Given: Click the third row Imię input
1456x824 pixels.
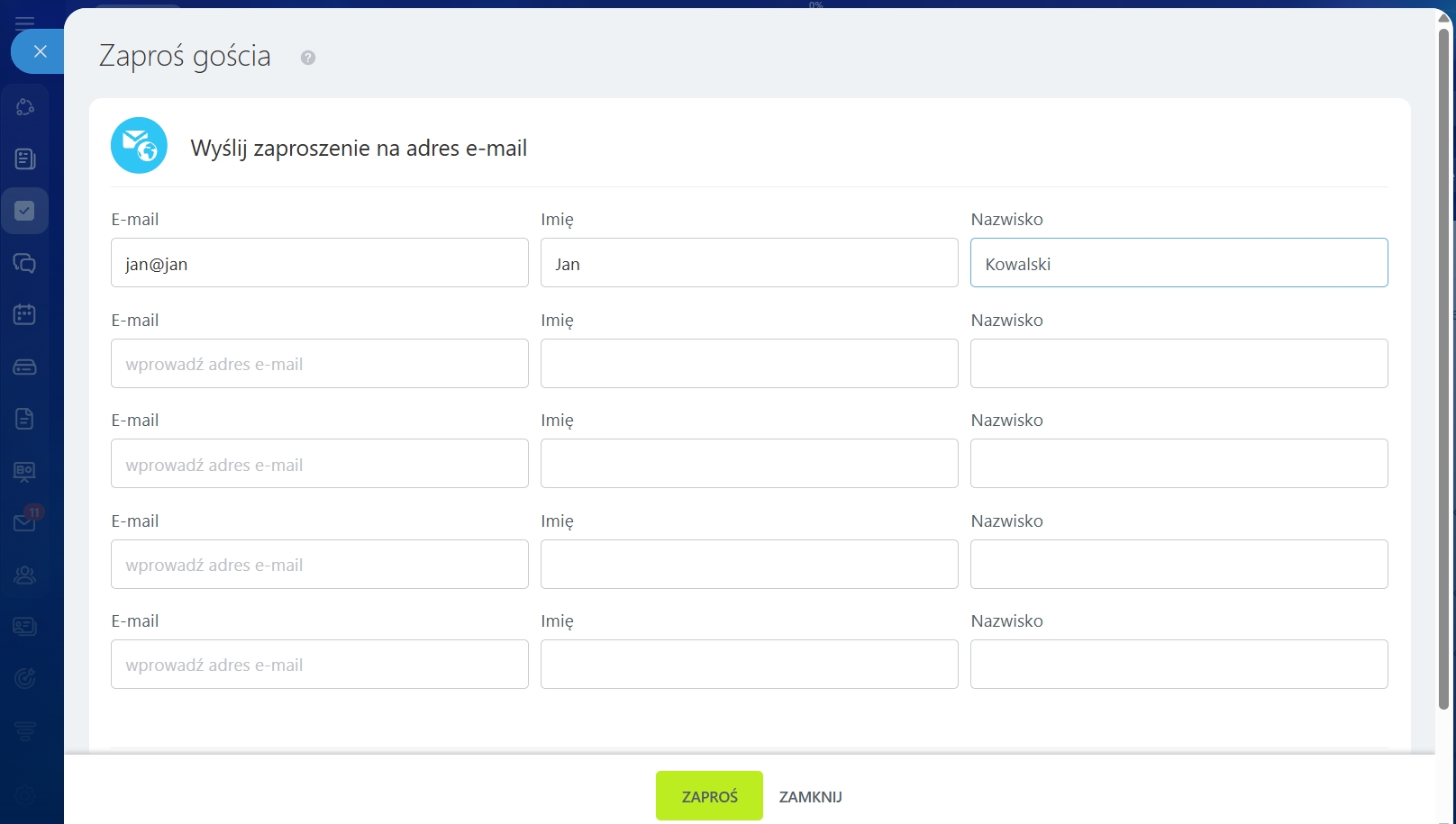Looking at the screenshot, I should pyautogui.click(x=749, y=464).
